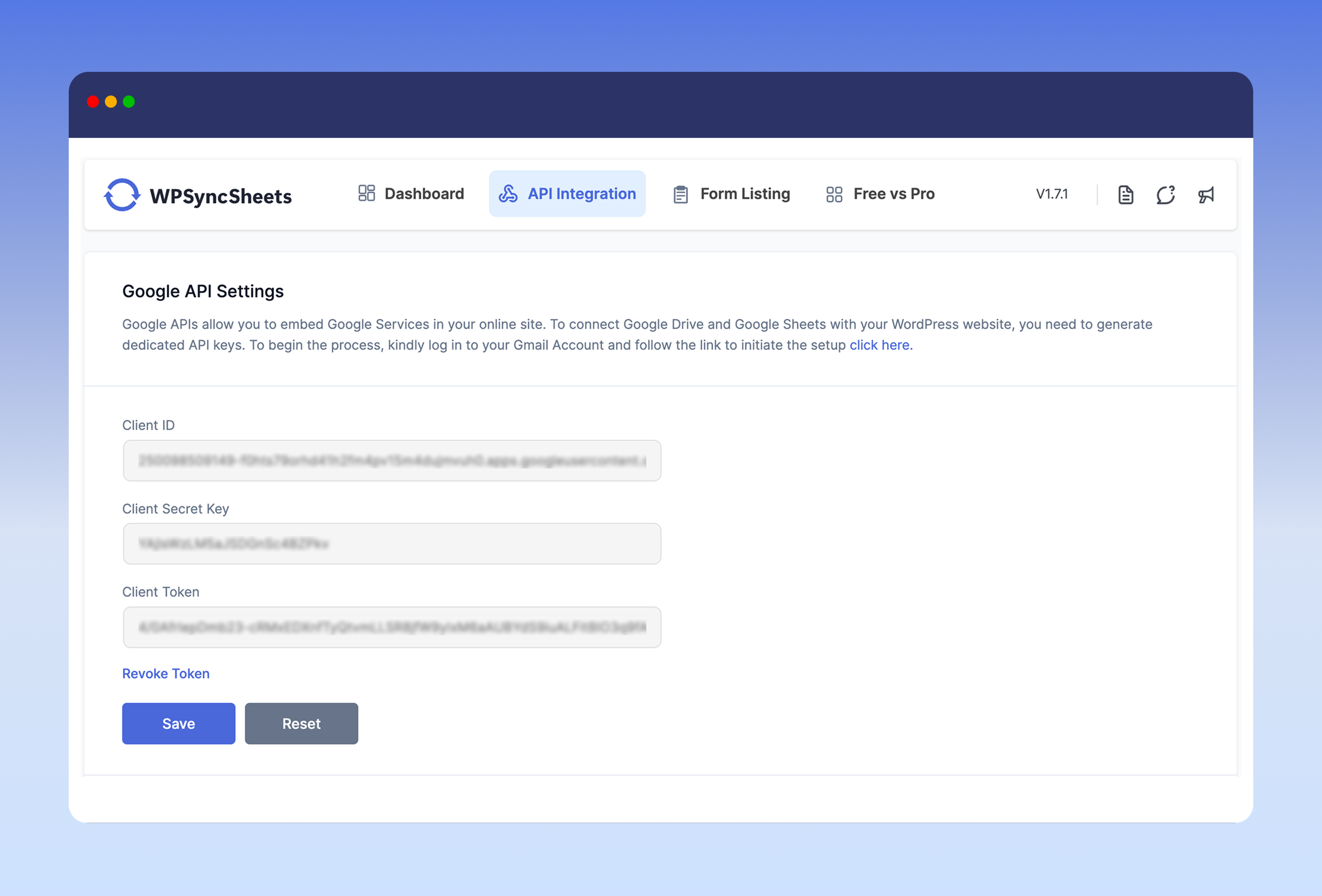The image size is (1322, 896).
Task: Focus the Client Token input field
Action: 392,627
